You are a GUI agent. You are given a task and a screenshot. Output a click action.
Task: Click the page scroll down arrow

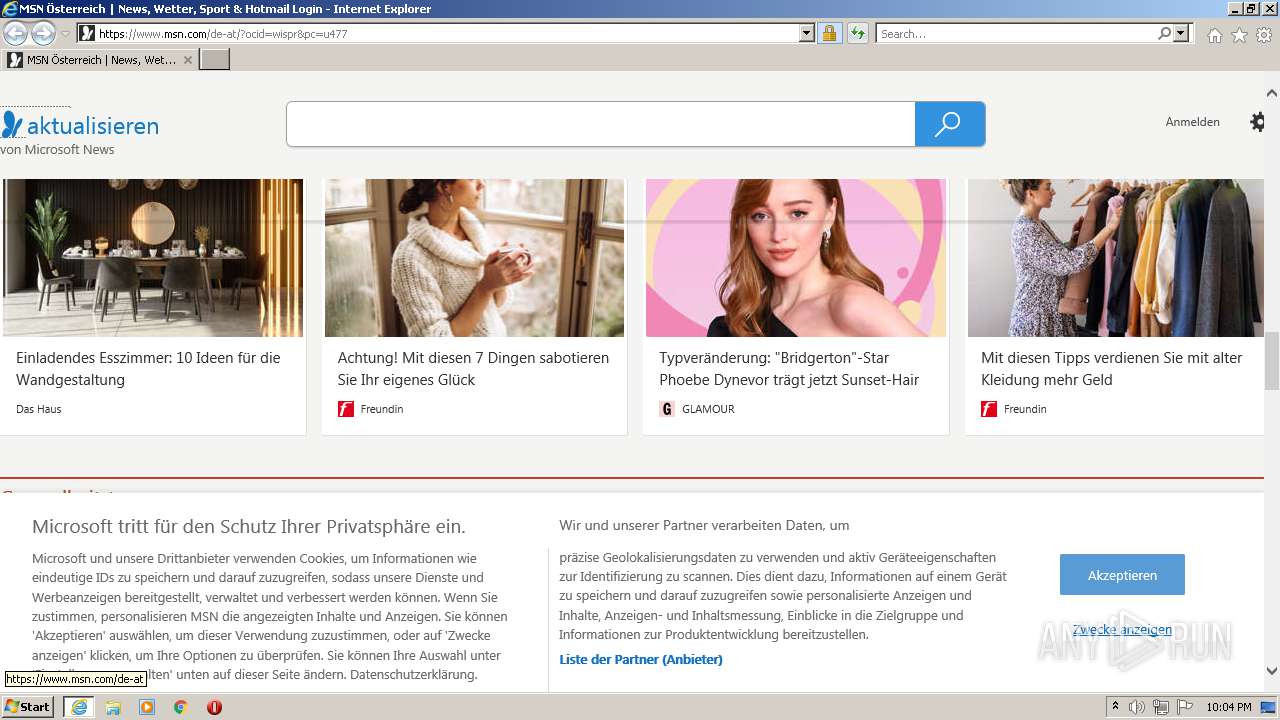[1272, 671]
